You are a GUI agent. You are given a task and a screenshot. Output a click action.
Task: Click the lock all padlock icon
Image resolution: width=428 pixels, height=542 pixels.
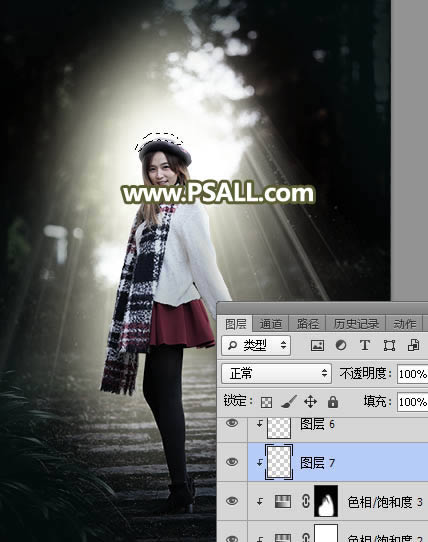(333, 402)
